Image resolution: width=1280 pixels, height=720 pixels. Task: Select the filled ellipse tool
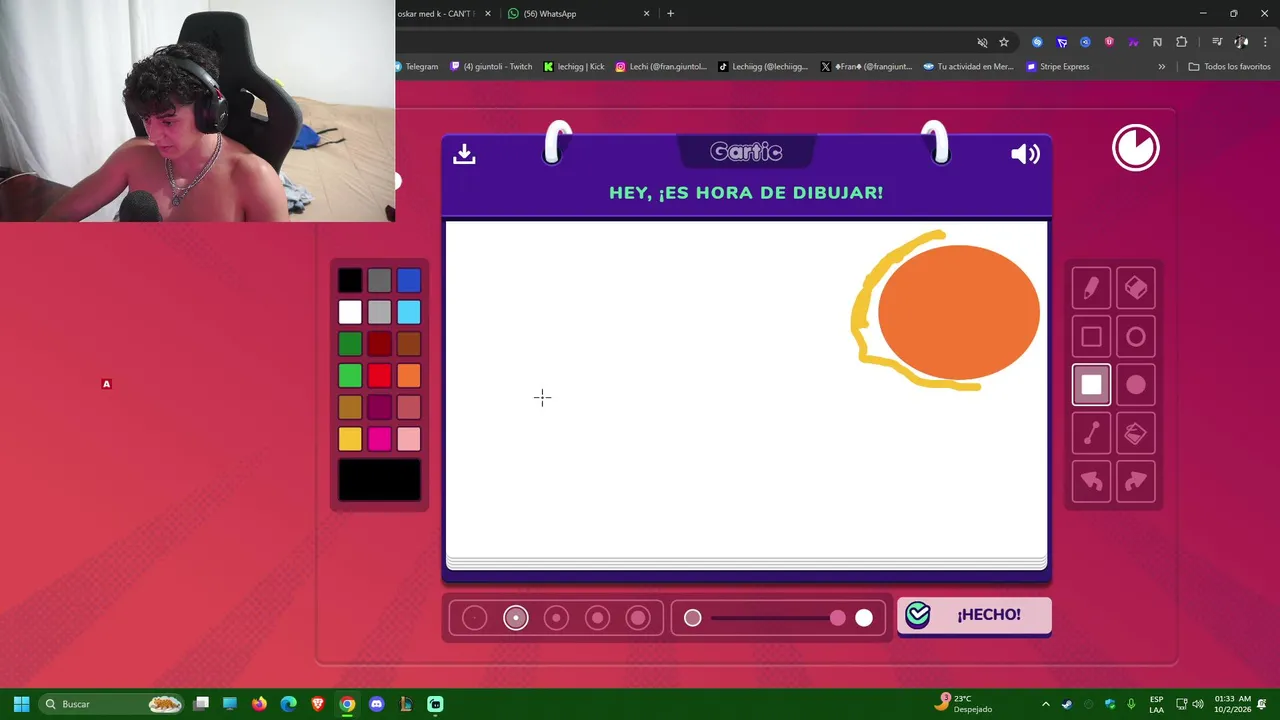click(x=1135, y=385)
